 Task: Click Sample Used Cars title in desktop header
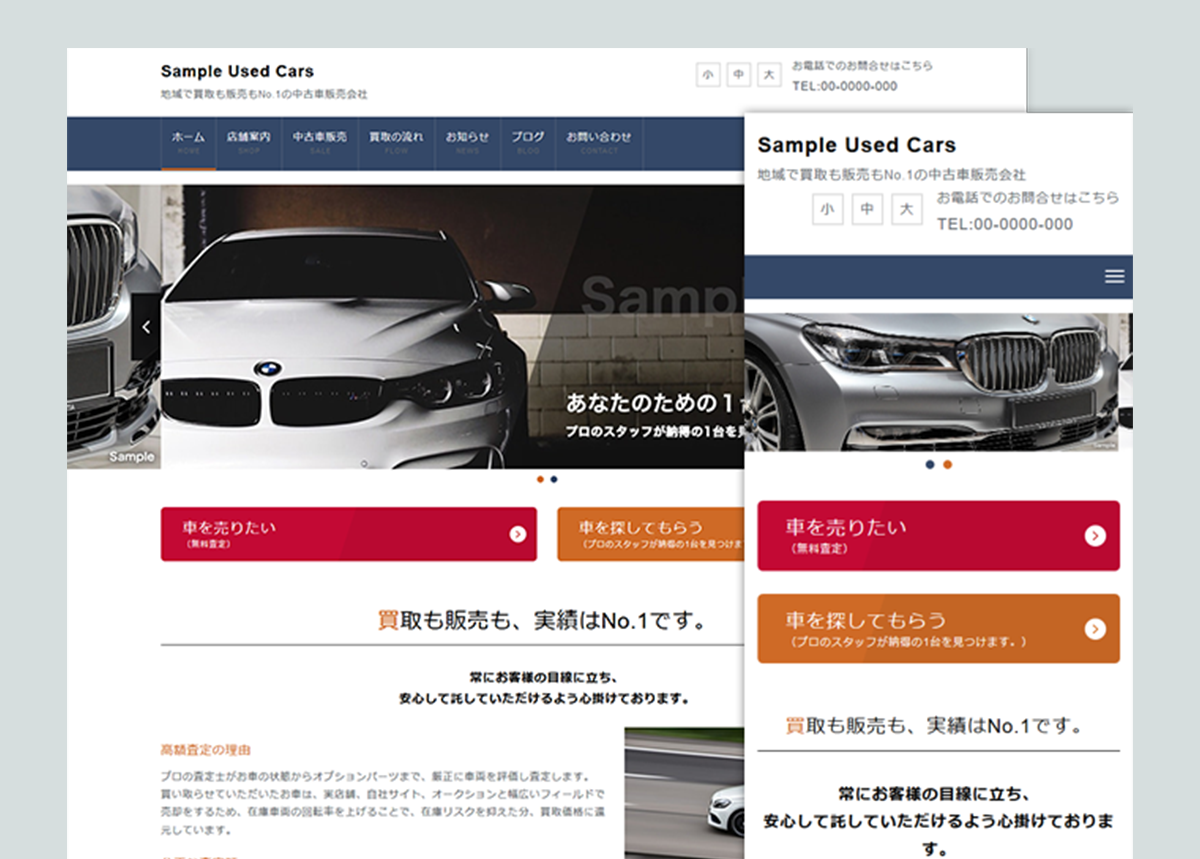point(237,71)
